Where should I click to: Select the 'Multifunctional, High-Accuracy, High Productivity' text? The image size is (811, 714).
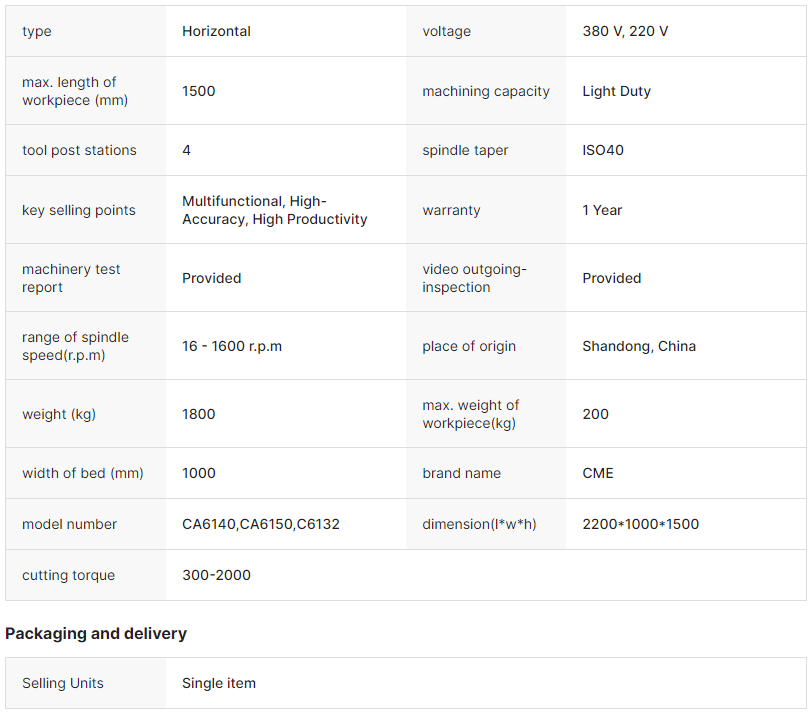pos(274,210)
